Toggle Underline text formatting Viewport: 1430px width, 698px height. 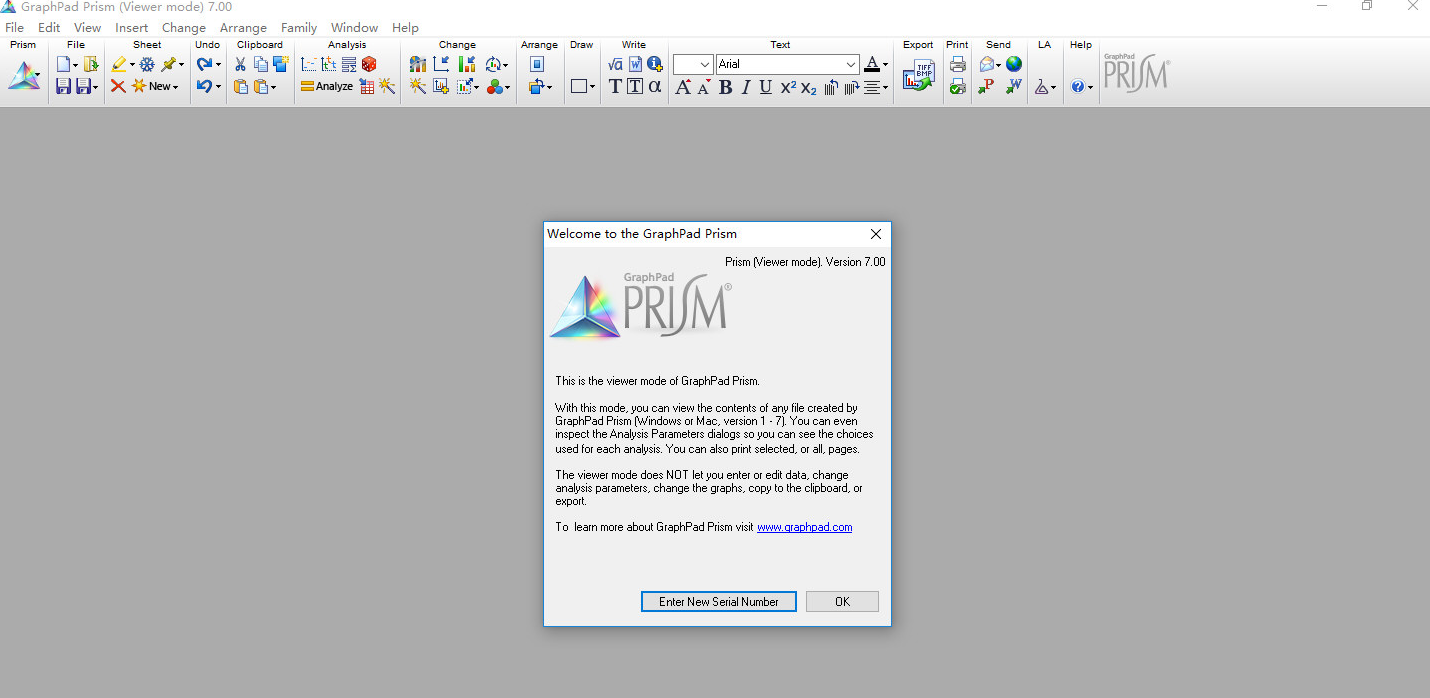point(766,87)
